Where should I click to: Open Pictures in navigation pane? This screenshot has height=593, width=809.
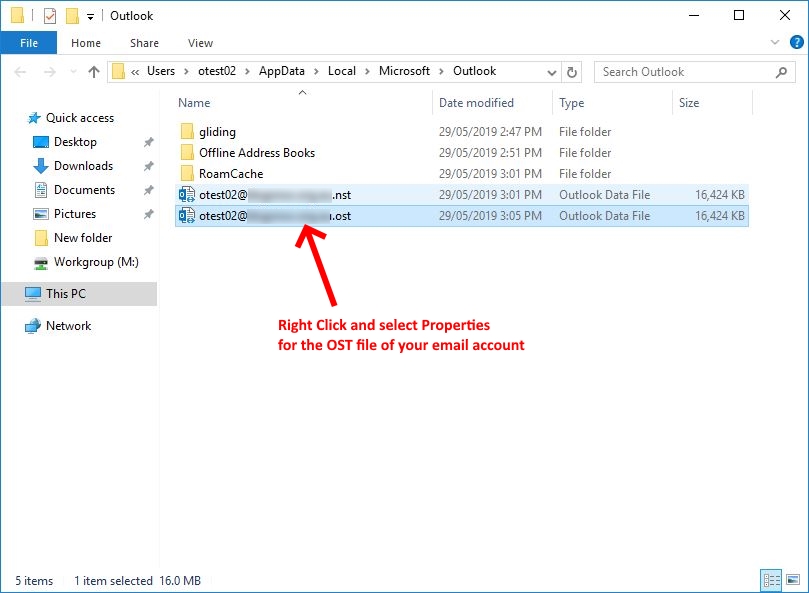(x=75, y=214)
